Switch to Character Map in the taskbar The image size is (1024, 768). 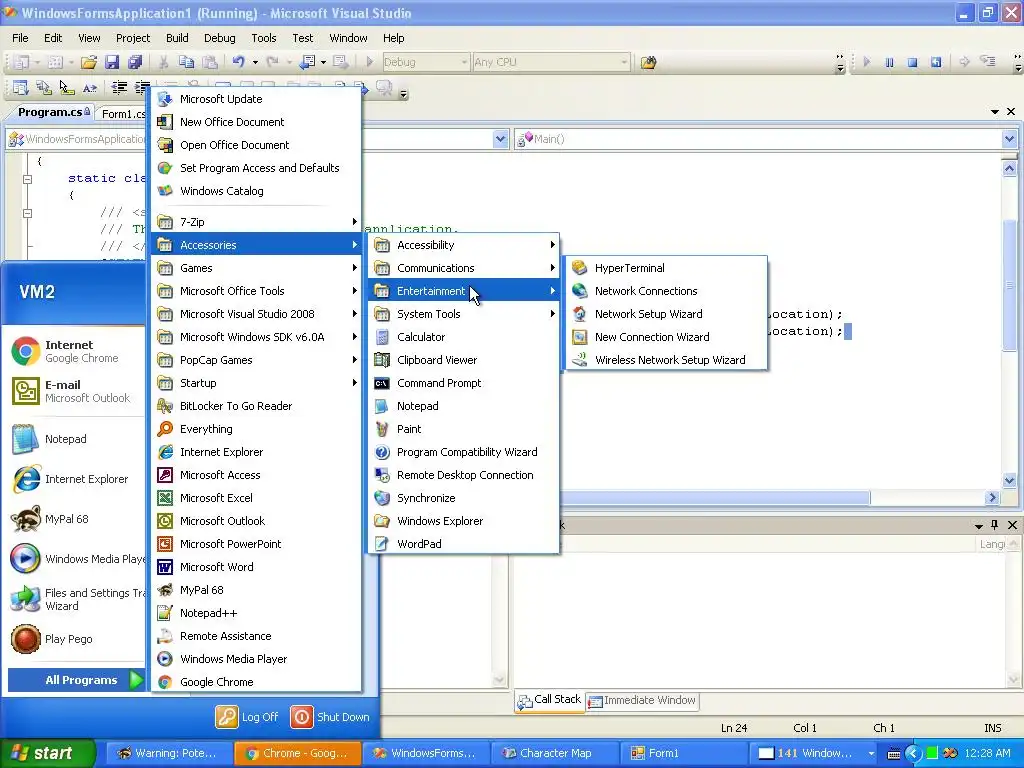(554, 753)
